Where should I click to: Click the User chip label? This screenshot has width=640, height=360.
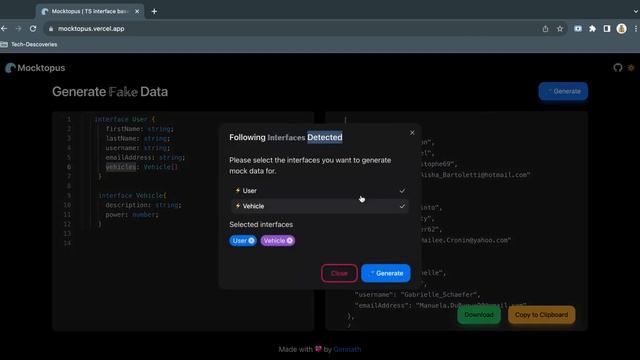tap(240, 241)
